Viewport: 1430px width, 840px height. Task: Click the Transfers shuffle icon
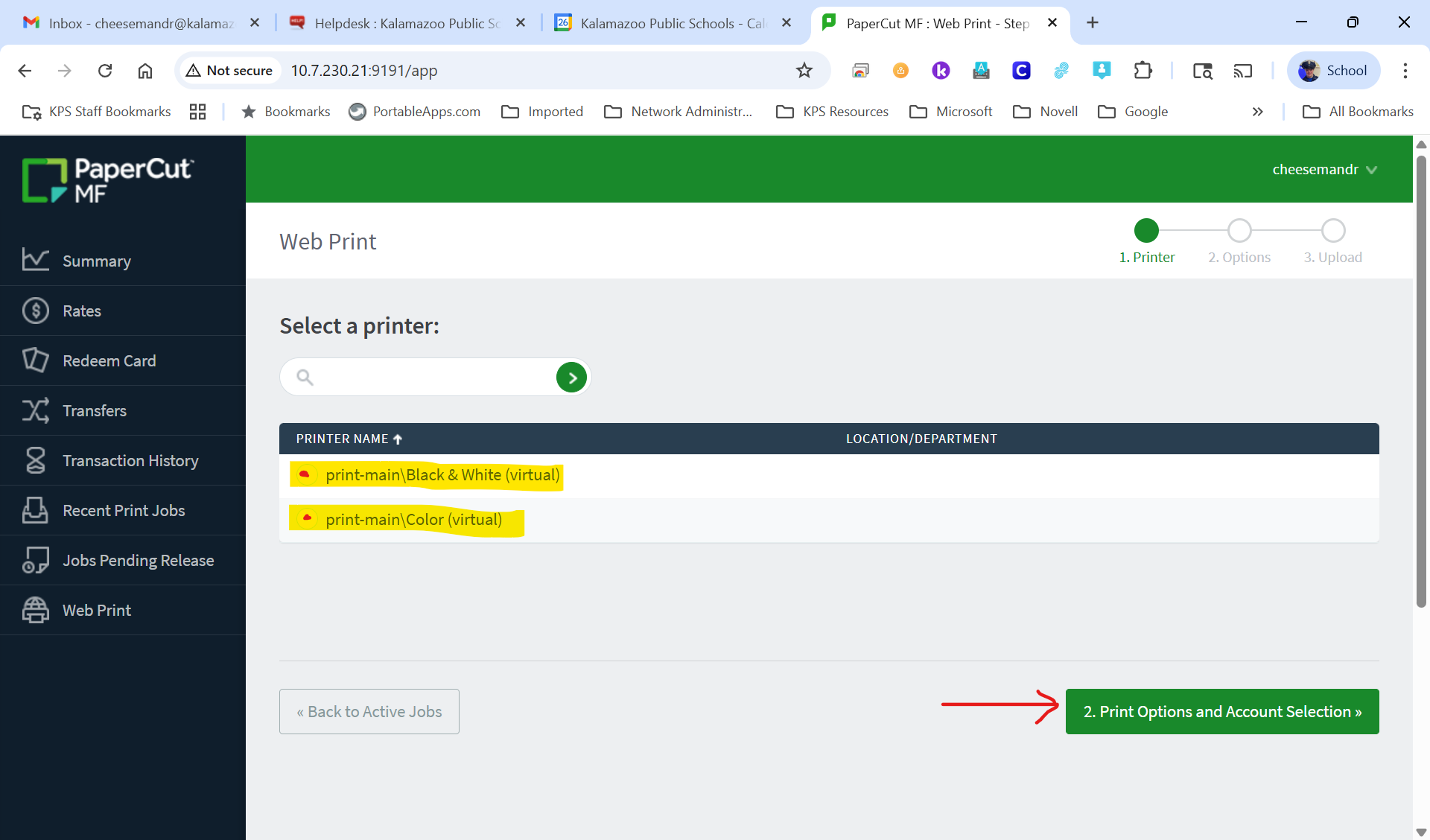click(x=35, y=410)
